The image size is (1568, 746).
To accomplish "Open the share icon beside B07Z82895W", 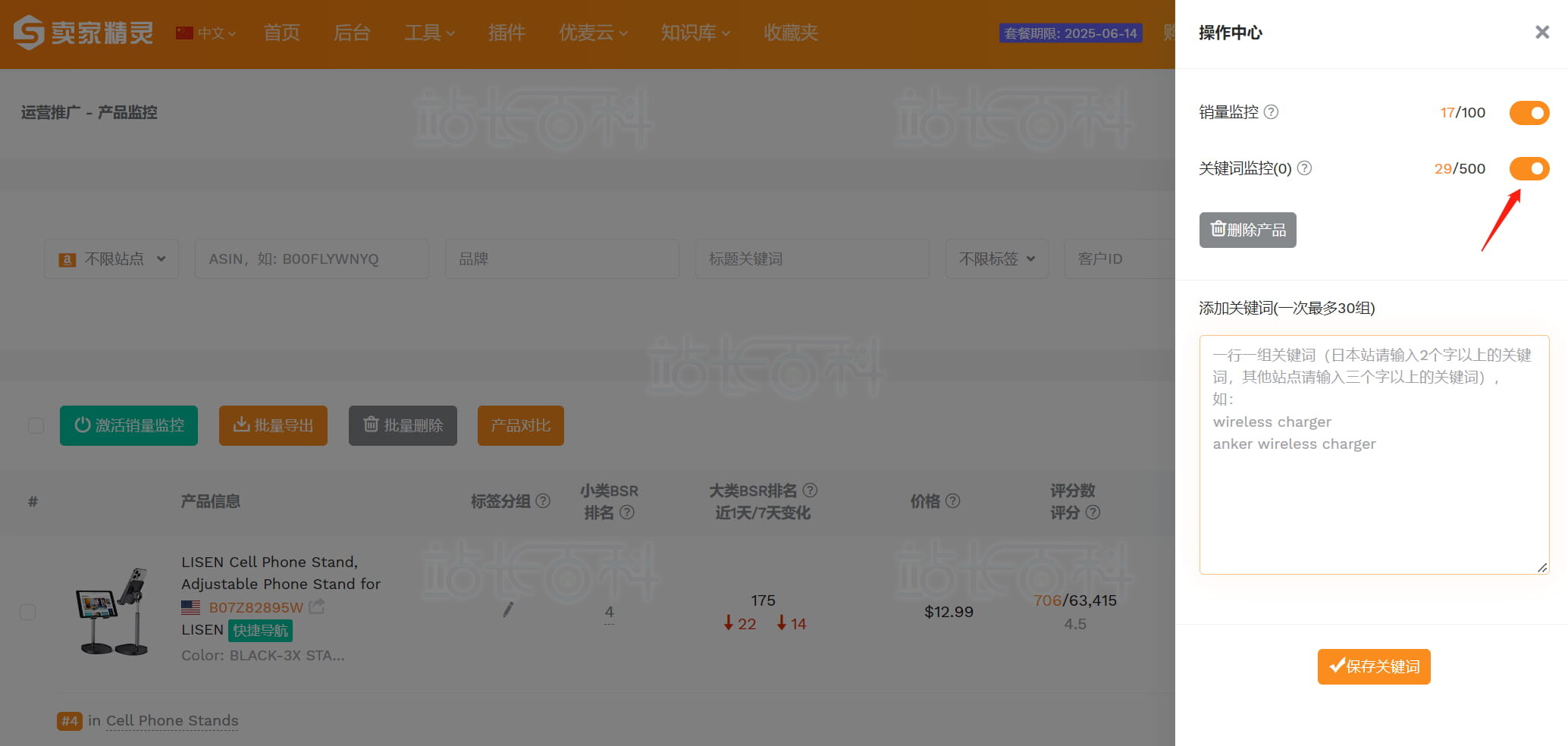I will pyautogui.click(x=318, y=606).
